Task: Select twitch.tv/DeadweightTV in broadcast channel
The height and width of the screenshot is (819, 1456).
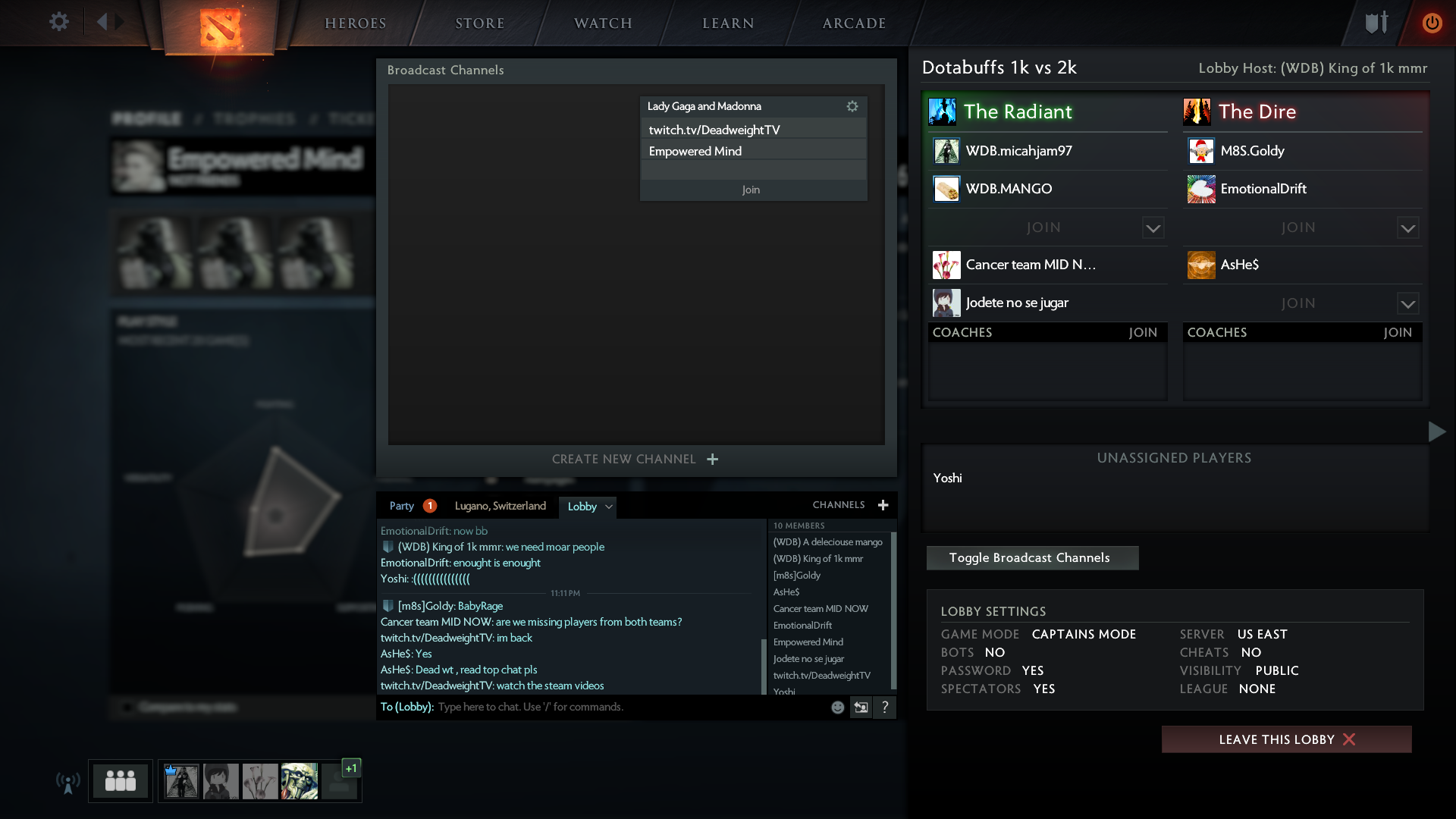Action: pos(753,130)
